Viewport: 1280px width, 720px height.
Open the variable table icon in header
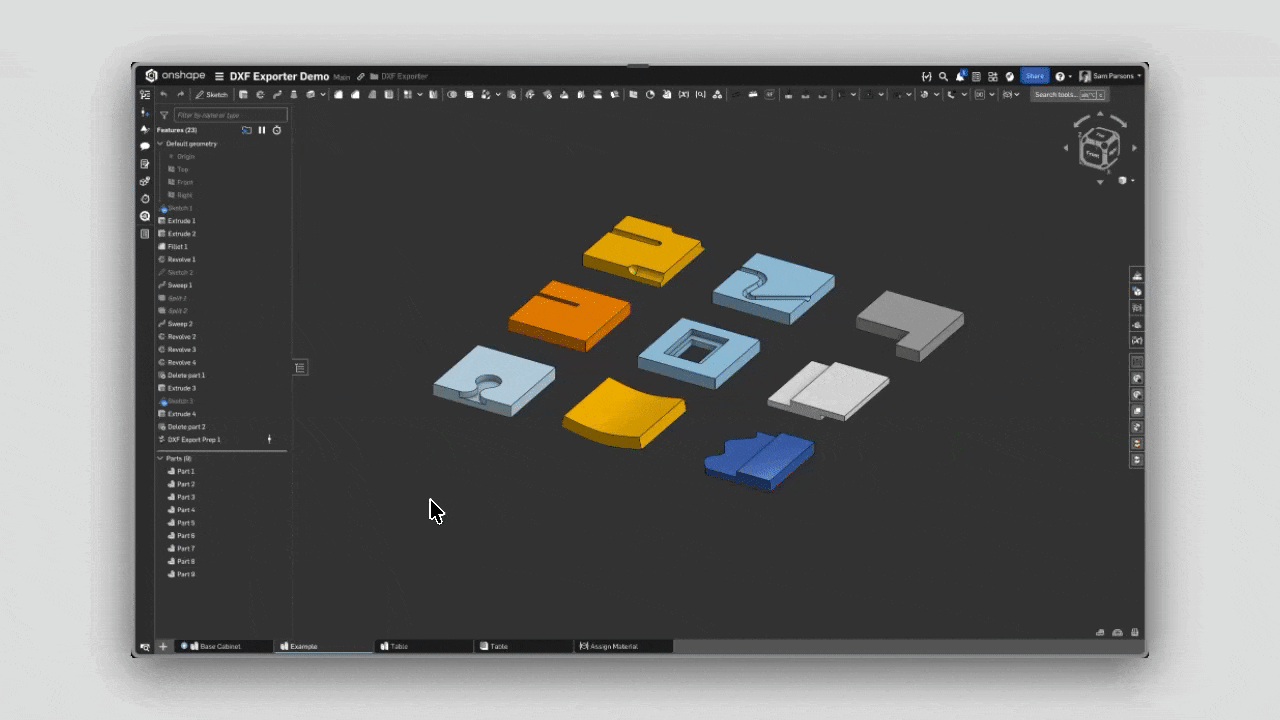(927, 76)
